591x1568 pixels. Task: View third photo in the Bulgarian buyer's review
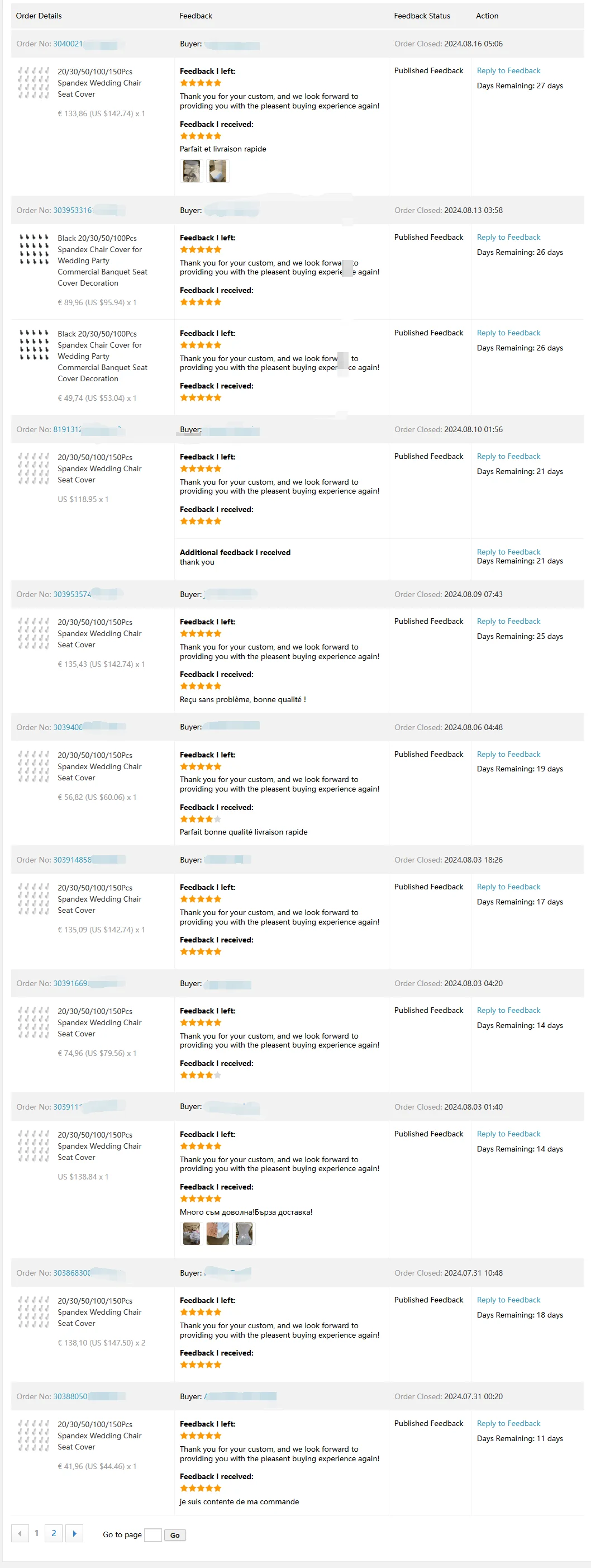[244, 1234]
